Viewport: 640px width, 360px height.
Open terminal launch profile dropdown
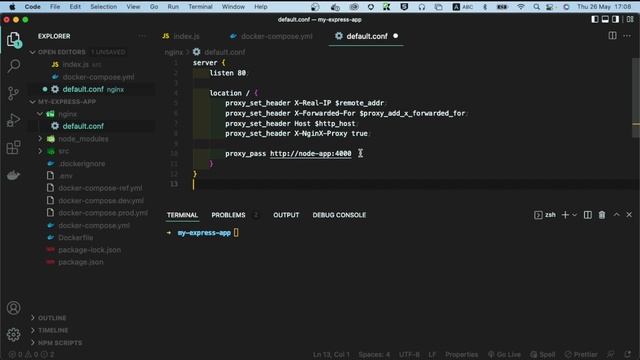(x=574, y=215)
